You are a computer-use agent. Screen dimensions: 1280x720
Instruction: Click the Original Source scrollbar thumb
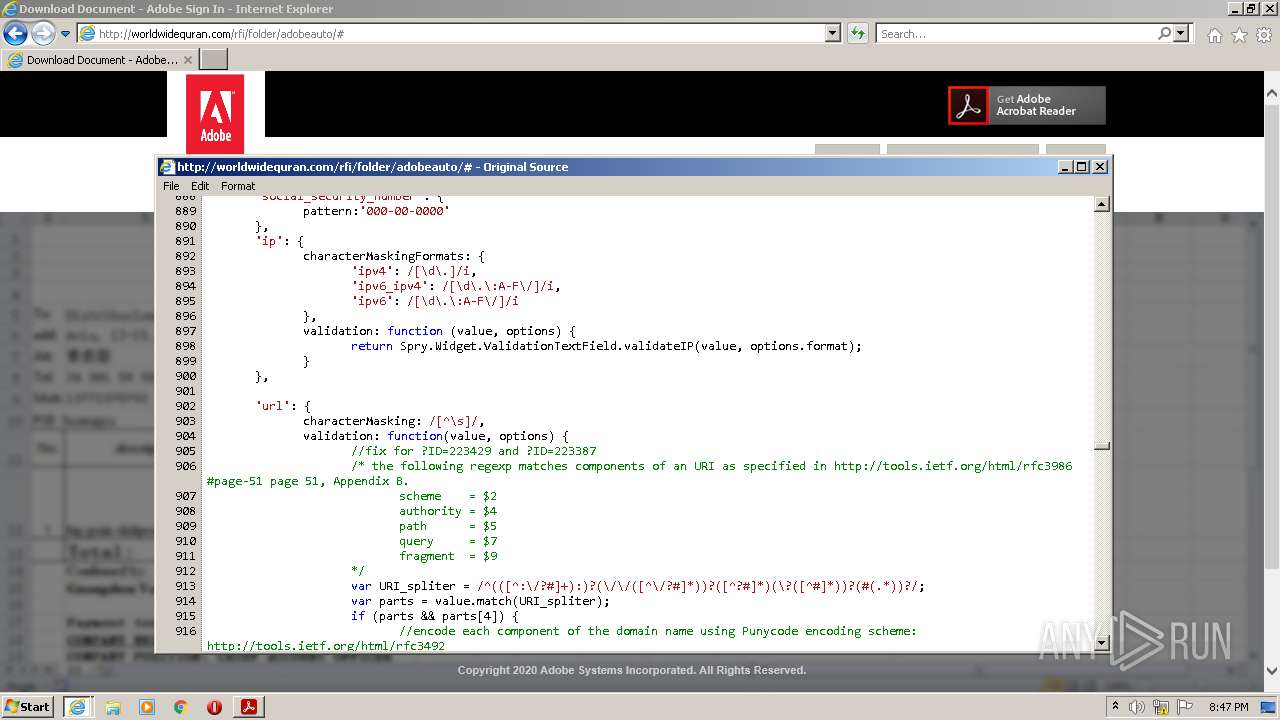coord(1101,447)
